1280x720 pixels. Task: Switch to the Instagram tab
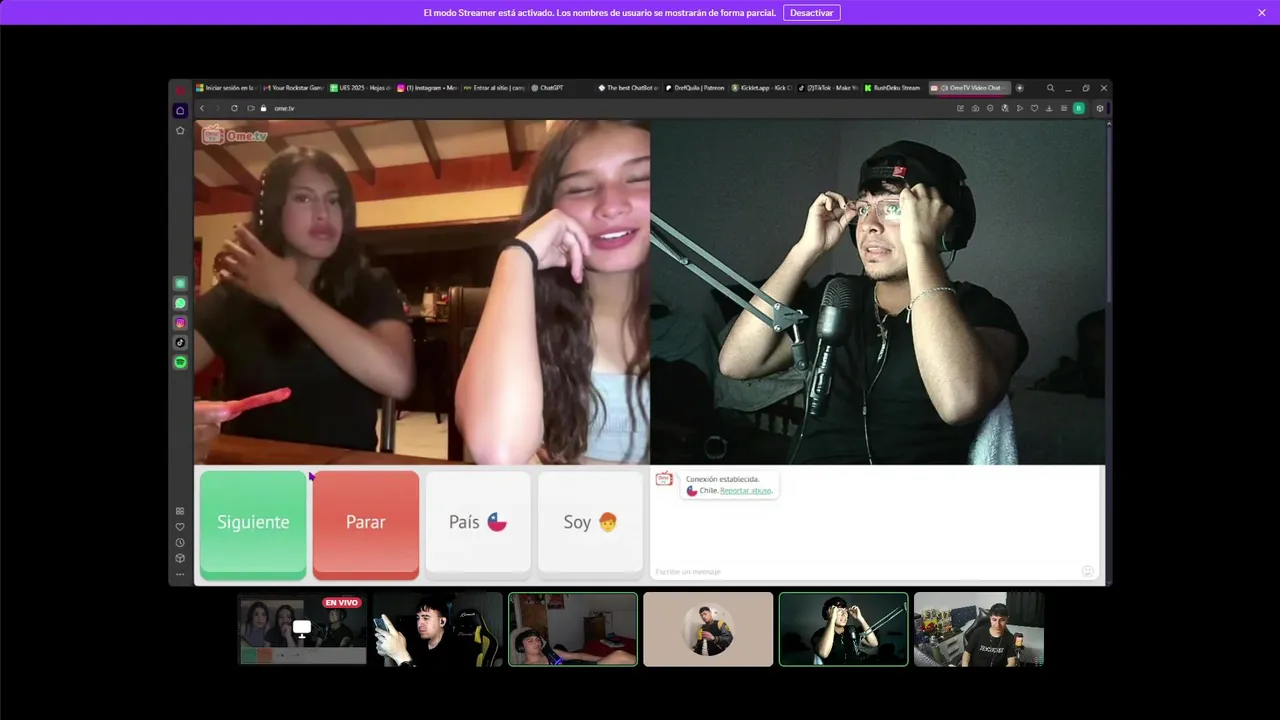(x=427, y=88)
